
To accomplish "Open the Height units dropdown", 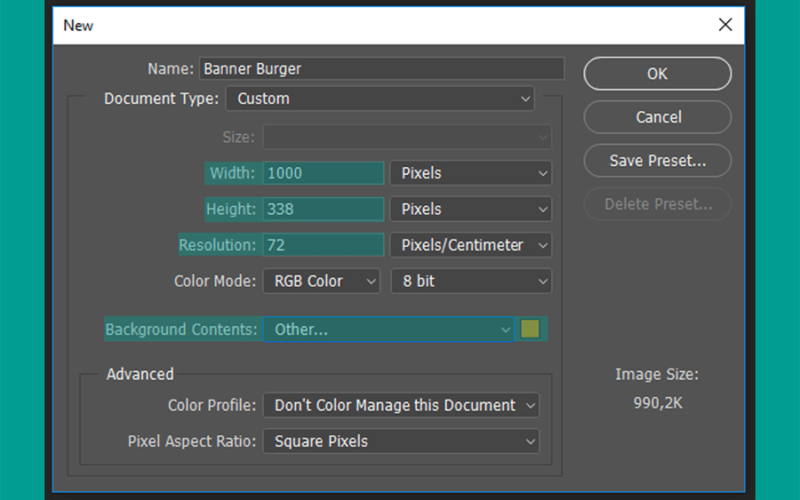I will [x=471, y=209].
